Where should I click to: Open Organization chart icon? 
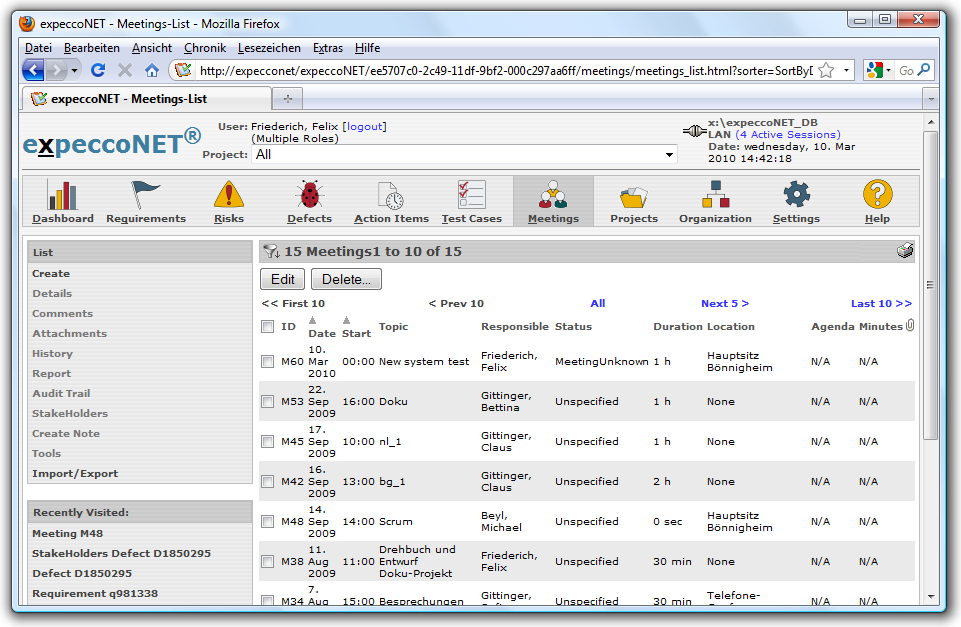click(x=715, y=195)
